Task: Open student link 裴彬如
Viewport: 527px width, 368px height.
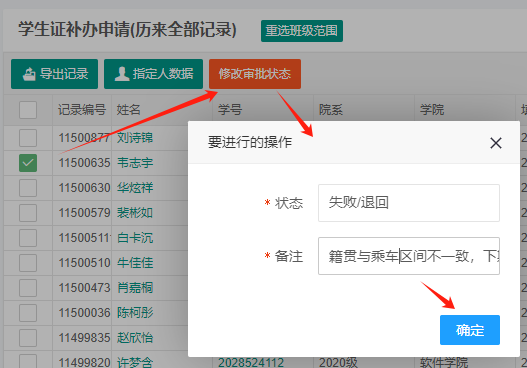Action: pyautogui.click(x=135, y=213)
